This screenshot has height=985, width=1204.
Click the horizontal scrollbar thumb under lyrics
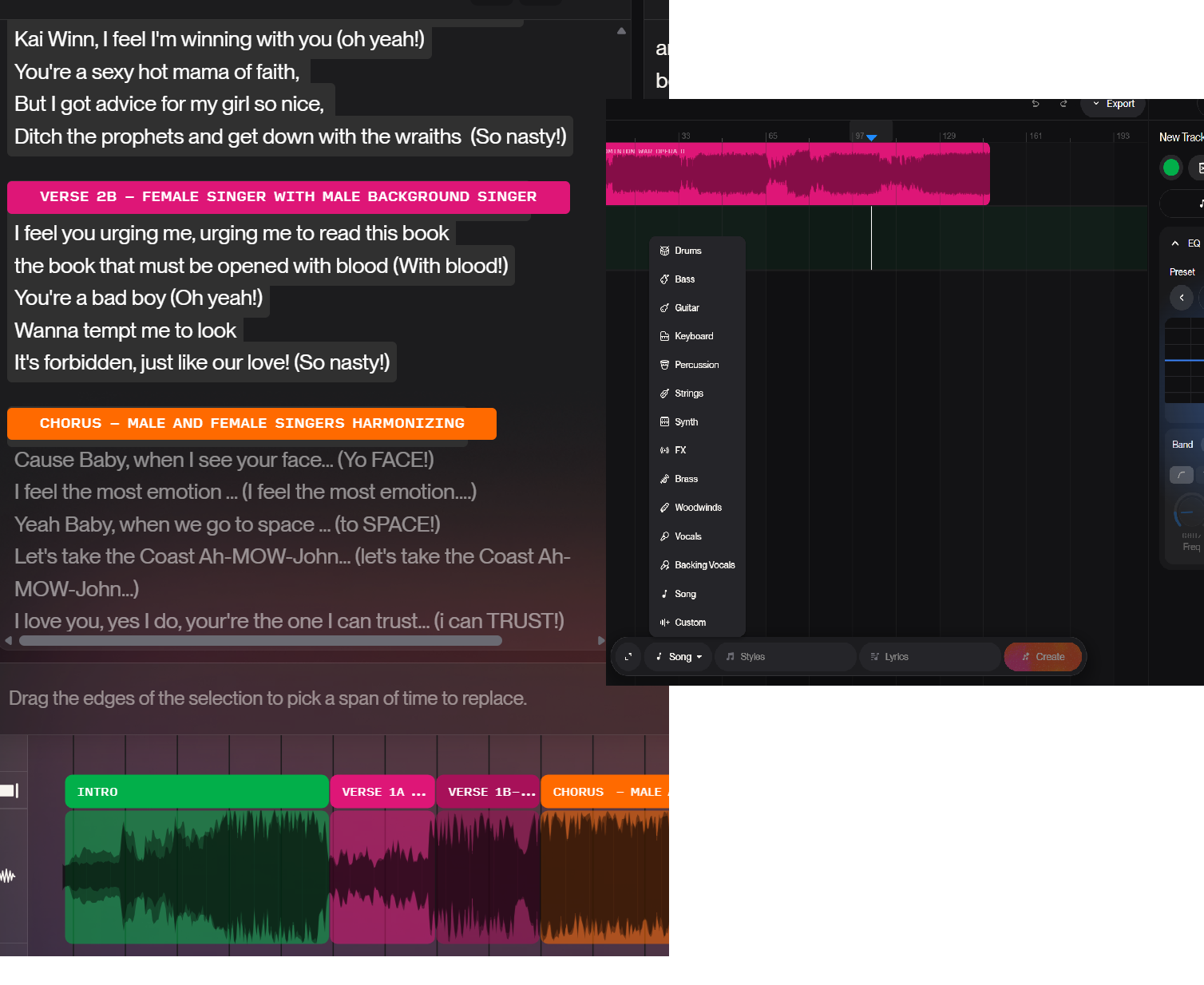click(x=260, y=640)
